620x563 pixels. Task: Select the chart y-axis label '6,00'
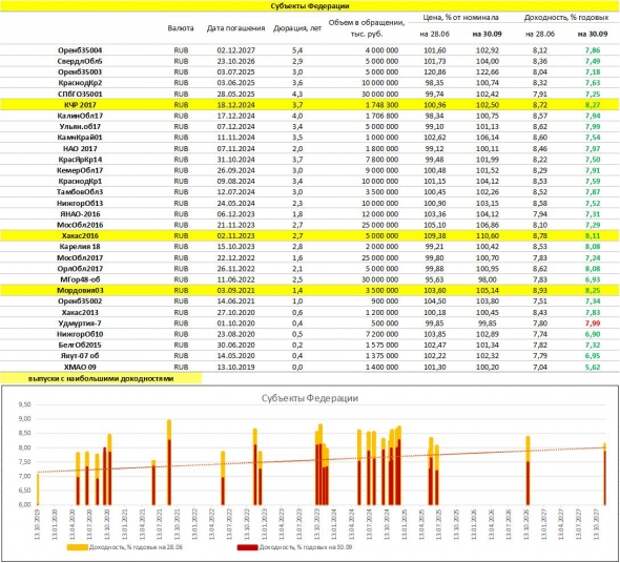(x=25, y=504)
